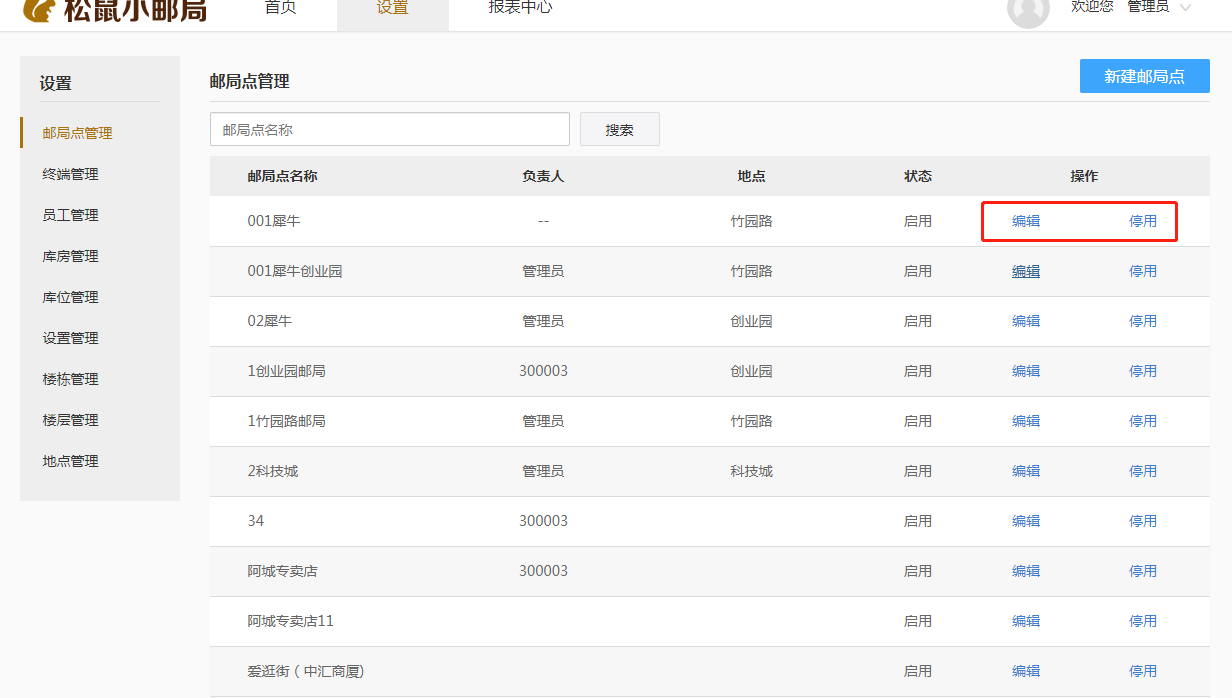Screen dimensions: 1232x698
Task: Edit the 1创业园邮局 row
Action: pos(1026,371)
